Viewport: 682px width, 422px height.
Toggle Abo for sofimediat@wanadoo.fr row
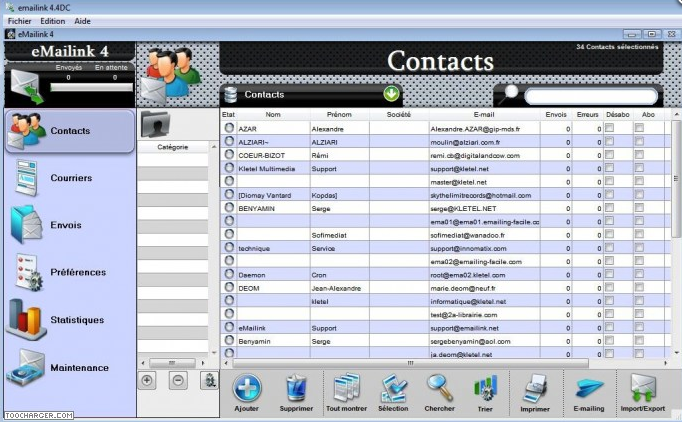click(x=639, y=234)
